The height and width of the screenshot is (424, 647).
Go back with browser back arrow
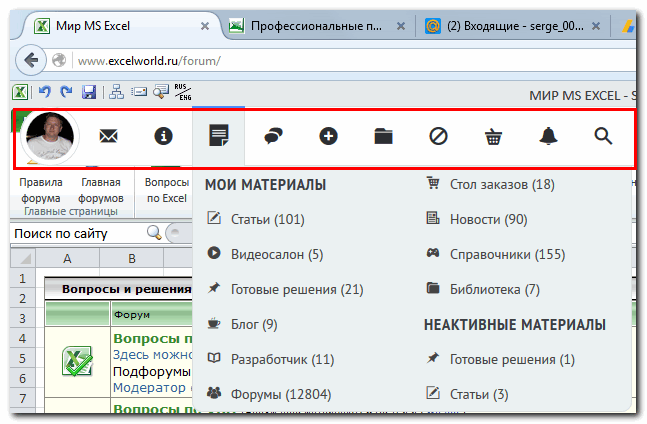tap(31, 61)
